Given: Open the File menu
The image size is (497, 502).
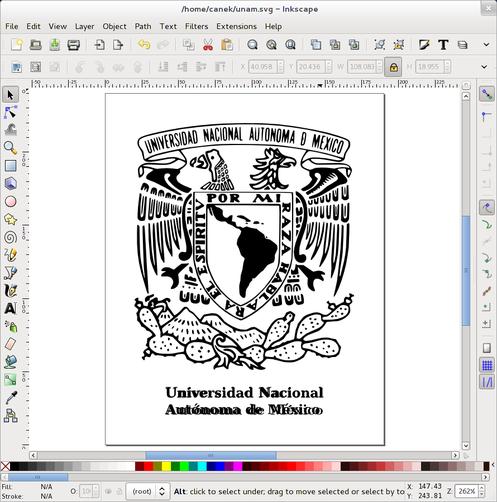Looking at the screenshot, I should point(12,26).
